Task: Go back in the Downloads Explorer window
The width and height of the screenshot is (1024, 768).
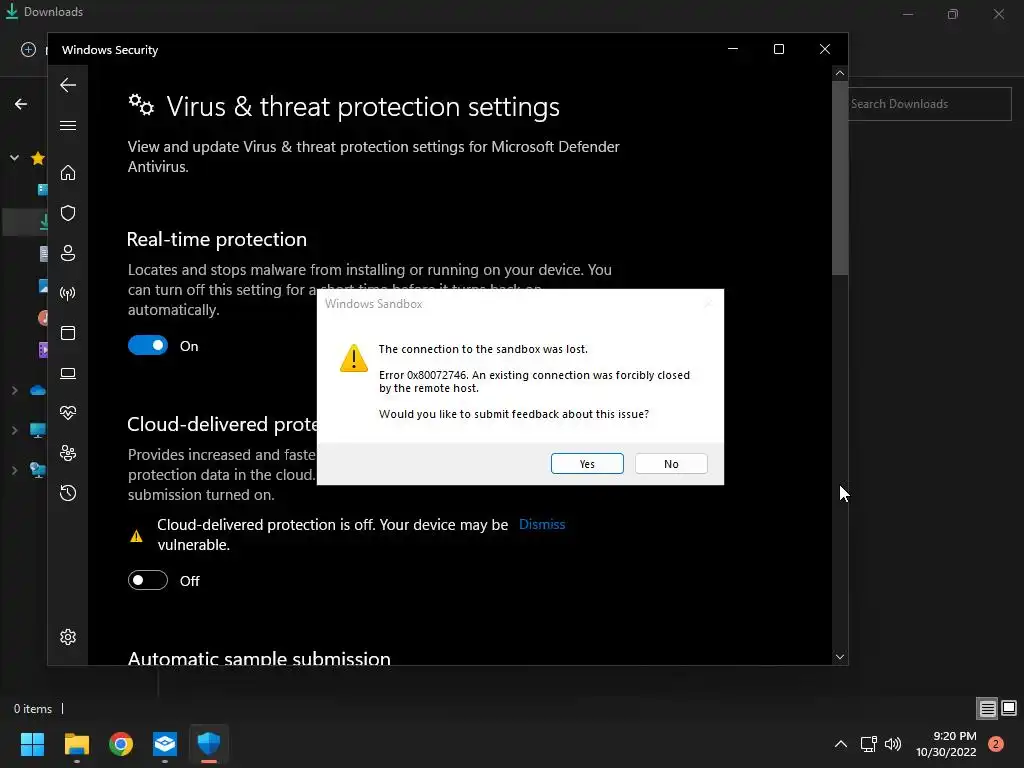Action: coord(21,104)
